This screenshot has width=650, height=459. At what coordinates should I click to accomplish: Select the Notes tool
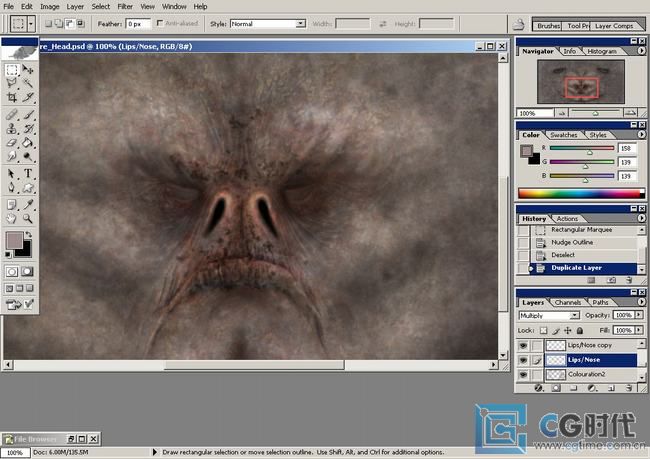click(12, 204)
